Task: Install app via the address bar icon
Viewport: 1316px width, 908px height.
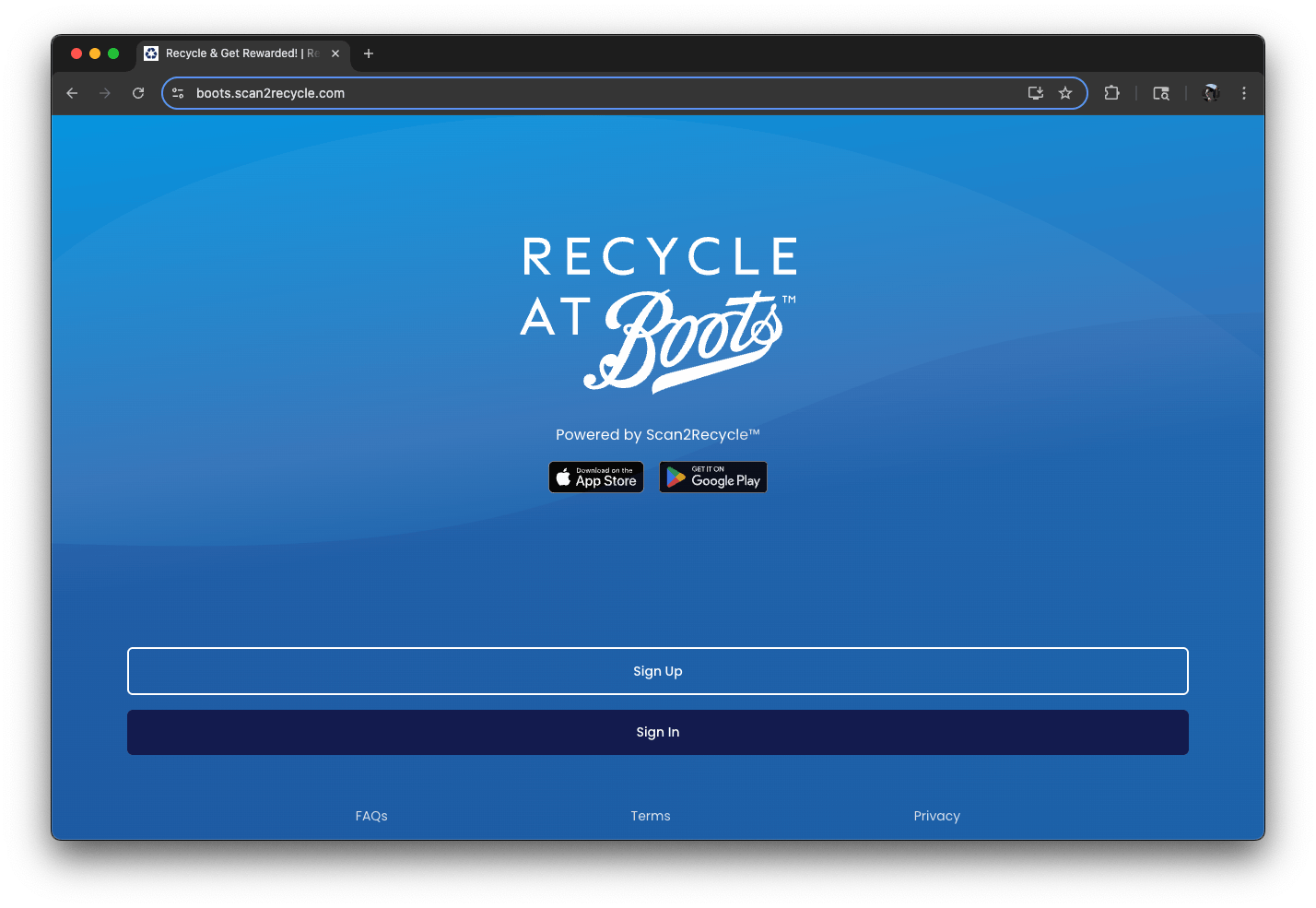Action: click(1036, 93)
